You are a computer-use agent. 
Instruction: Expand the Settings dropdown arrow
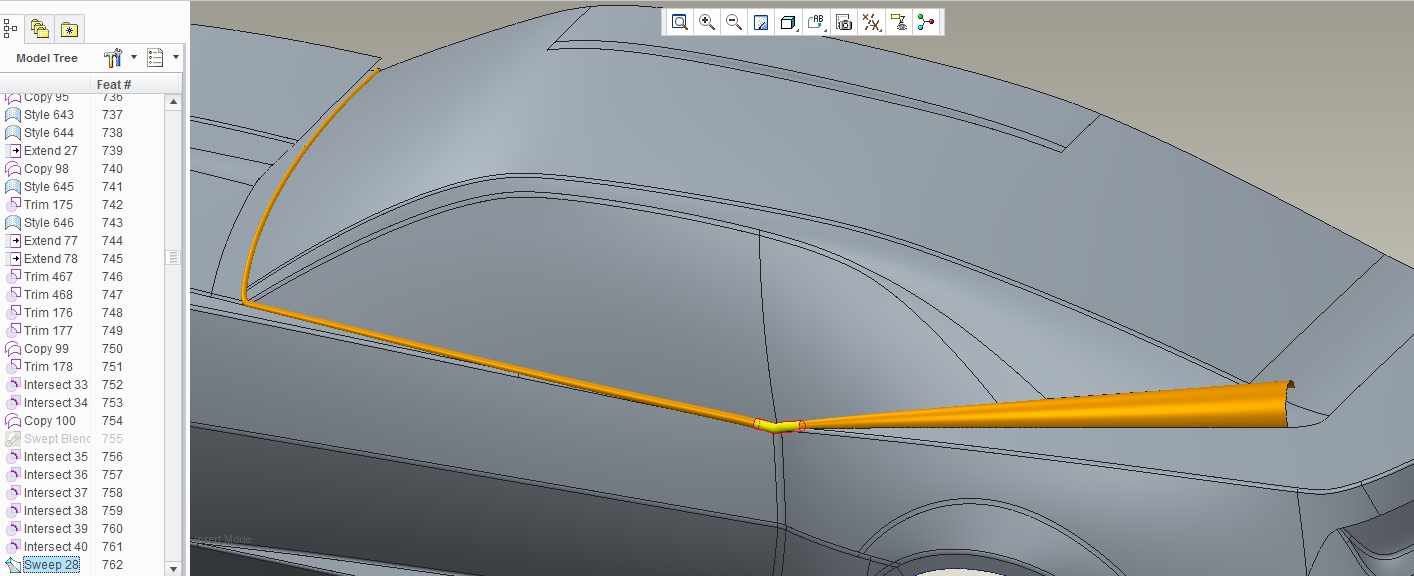(x=134, y=58)
